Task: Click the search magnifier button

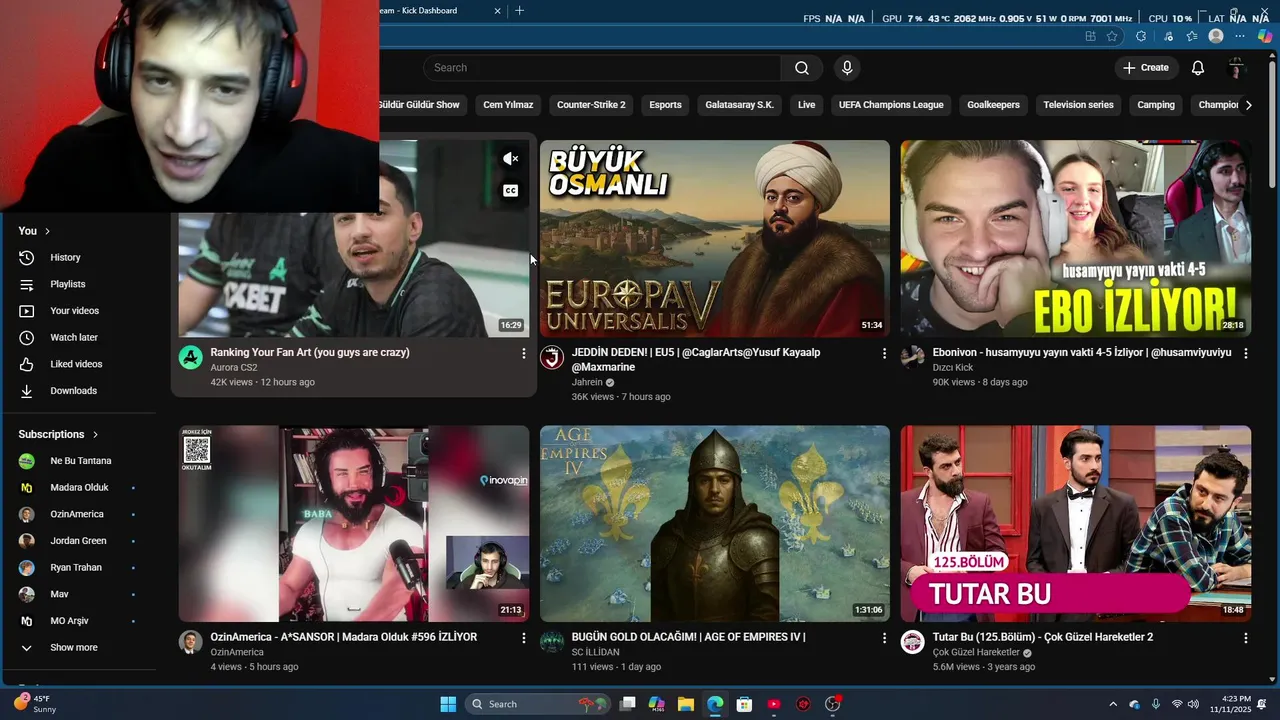Action: tap(802, 68)
